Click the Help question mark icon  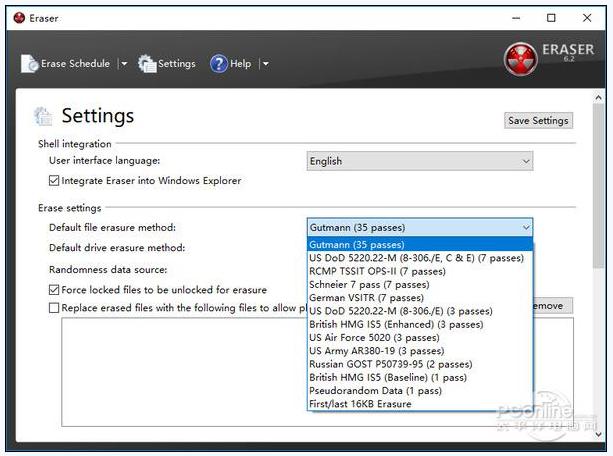(x=219, y=63)
